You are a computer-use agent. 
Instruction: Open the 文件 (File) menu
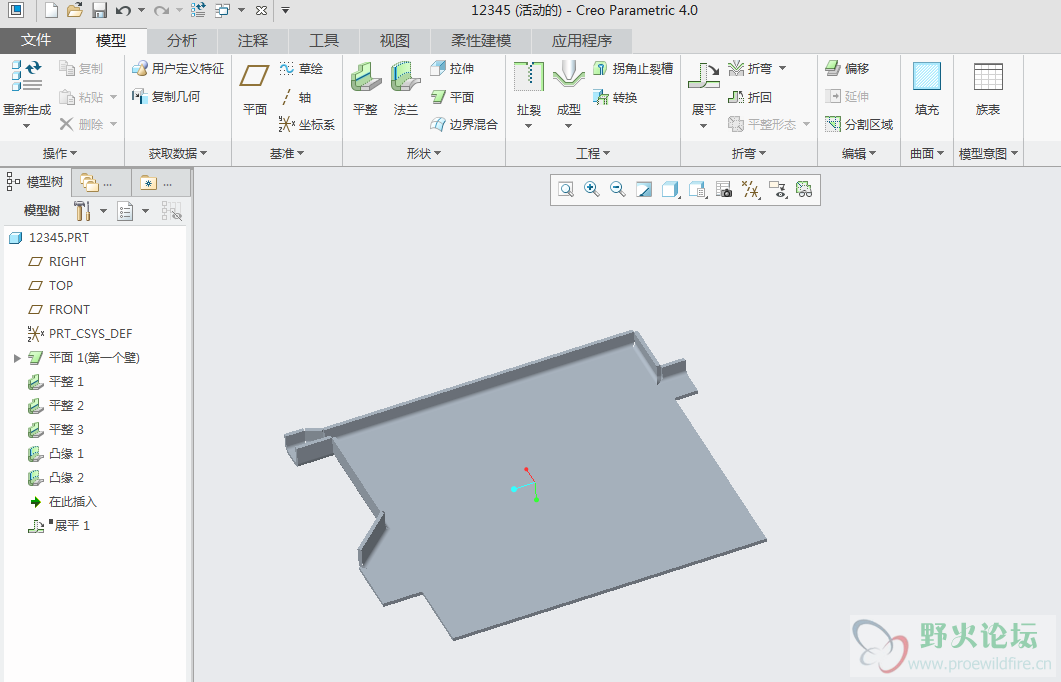[x=36, y=41]
